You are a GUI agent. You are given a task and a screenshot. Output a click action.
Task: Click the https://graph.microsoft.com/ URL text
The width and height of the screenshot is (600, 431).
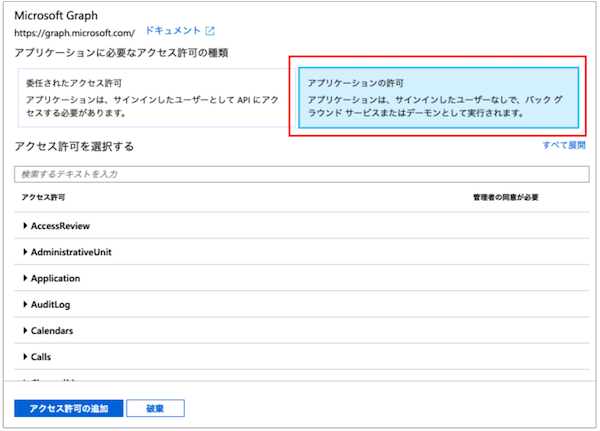coord(75,33)
